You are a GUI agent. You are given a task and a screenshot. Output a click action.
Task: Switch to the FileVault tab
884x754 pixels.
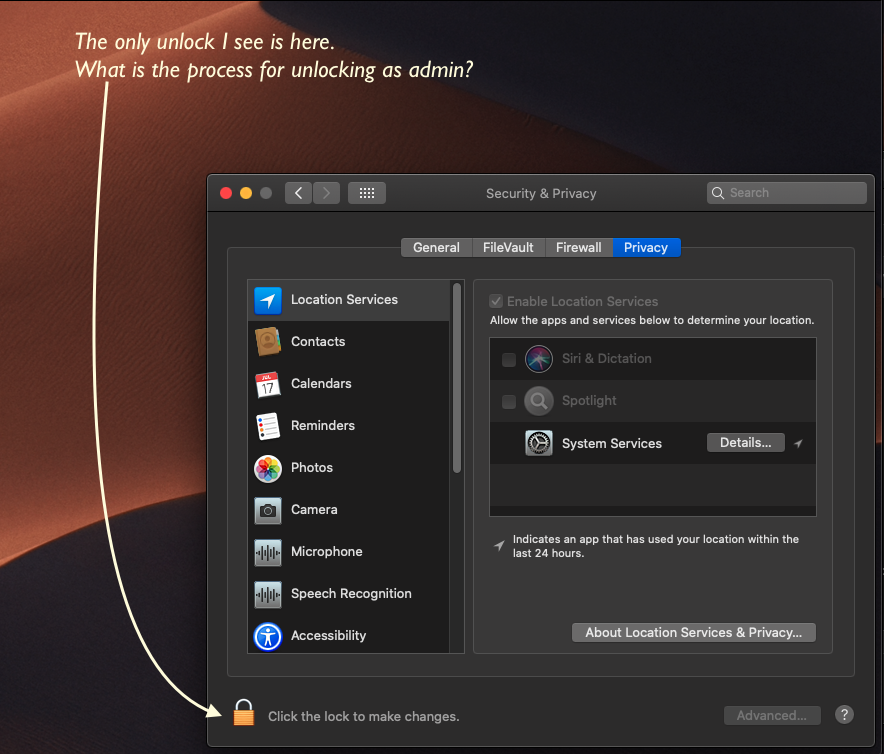click(x=508, y=248)
